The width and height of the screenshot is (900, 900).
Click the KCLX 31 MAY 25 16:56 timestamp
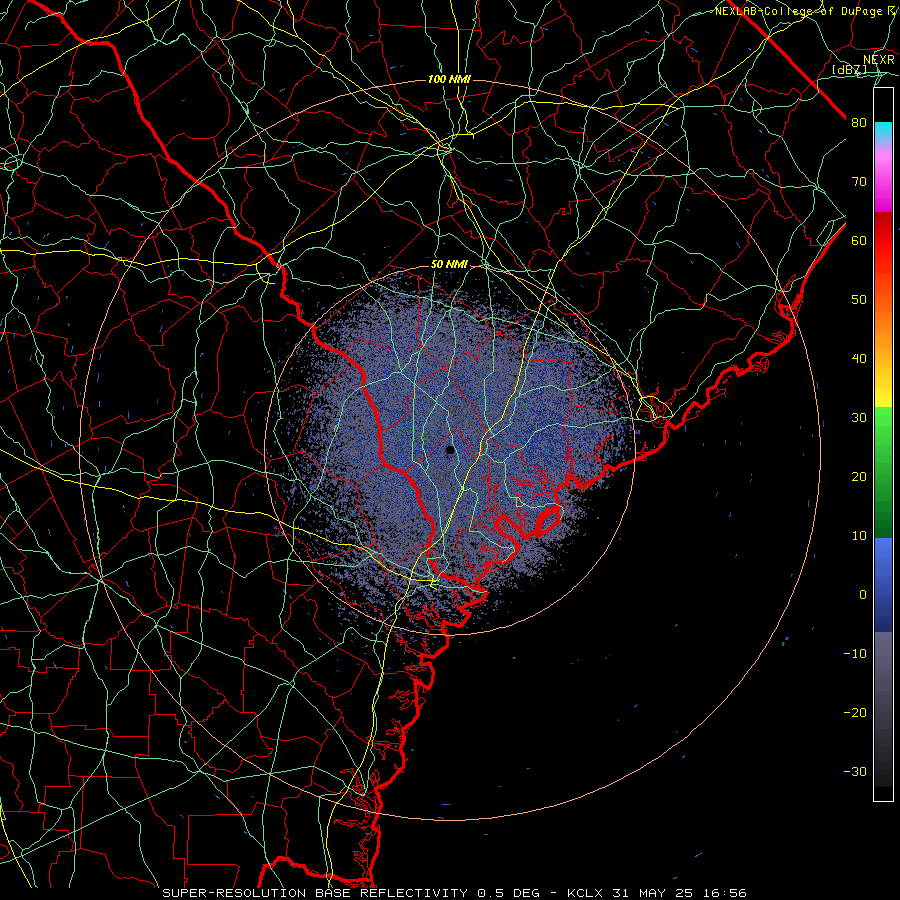click(657, 893)
